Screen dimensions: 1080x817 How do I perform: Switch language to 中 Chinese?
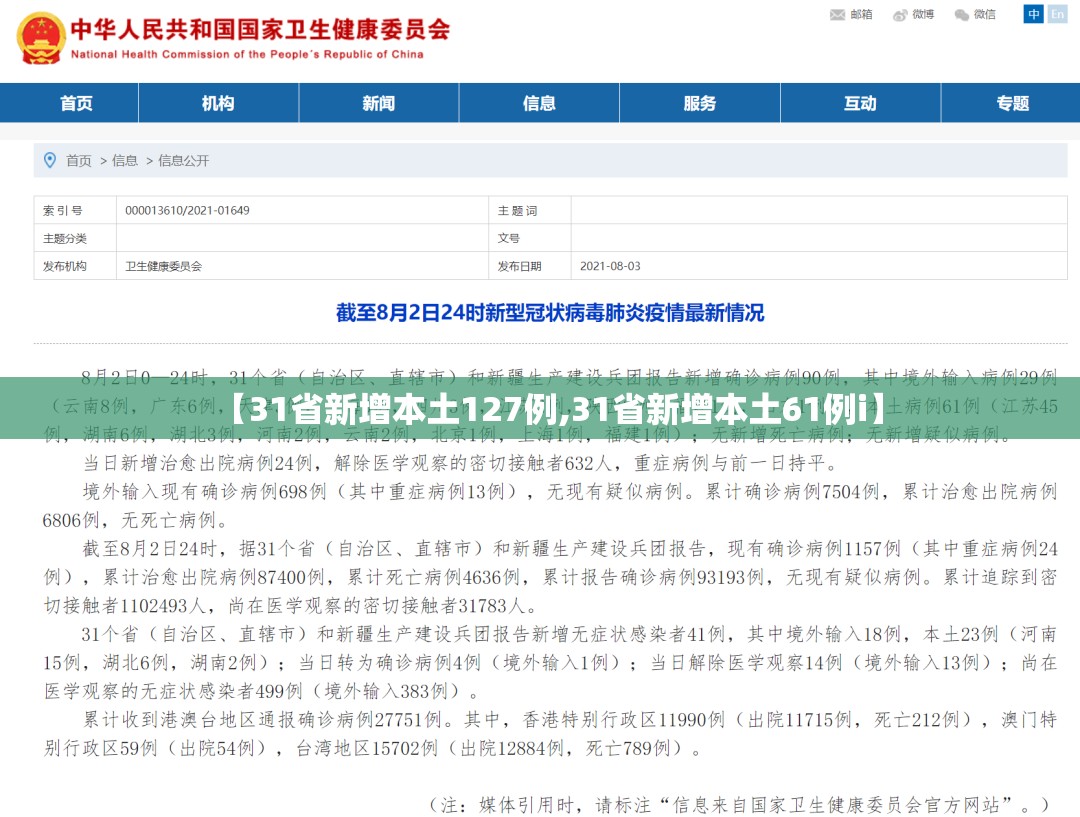pyautogui.click(x=1033, y=14)
